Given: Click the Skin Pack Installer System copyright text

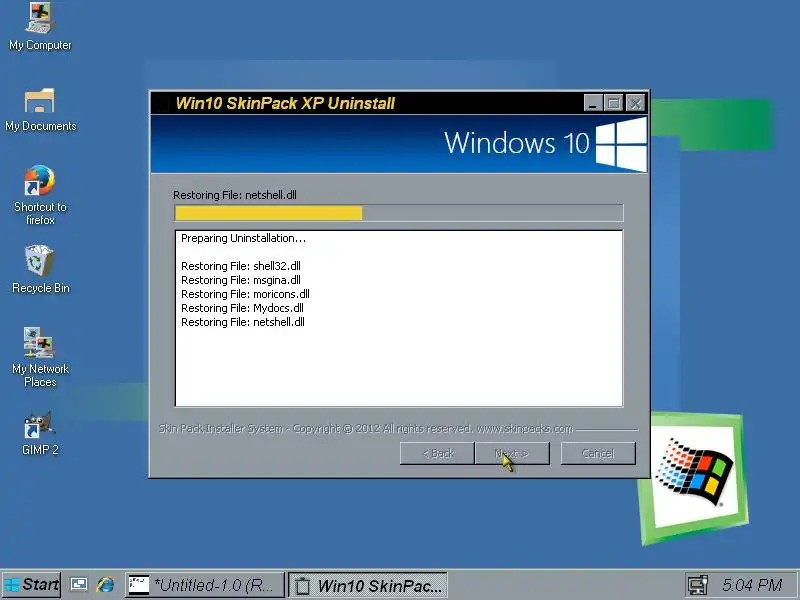Looking at the screenshot, I should point(366,429).
